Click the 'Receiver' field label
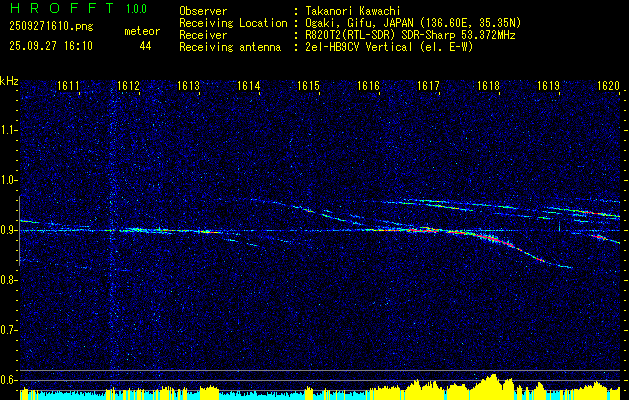This screenshot has width=629, height=400. 203,35
